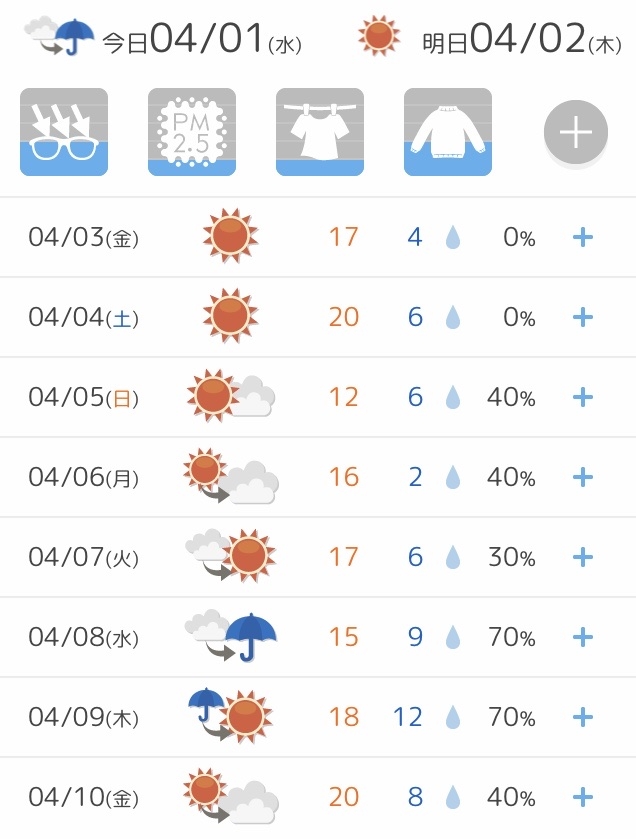The height and width of the screenshot is (839, 636).
Task: Open the sweater clothing index icon
Action: coord(448,132)
